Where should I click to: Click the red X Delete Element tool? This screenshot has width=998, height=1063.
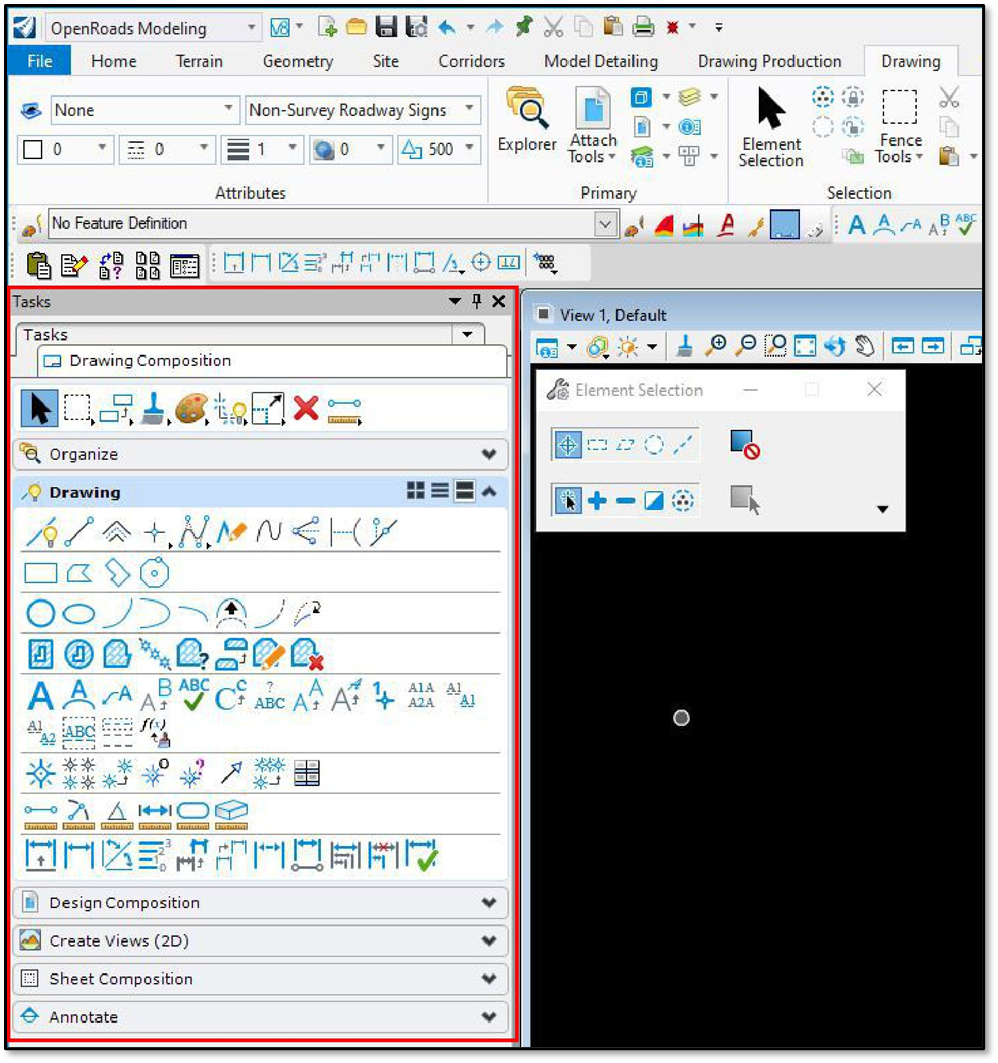[x=306, y=408]
